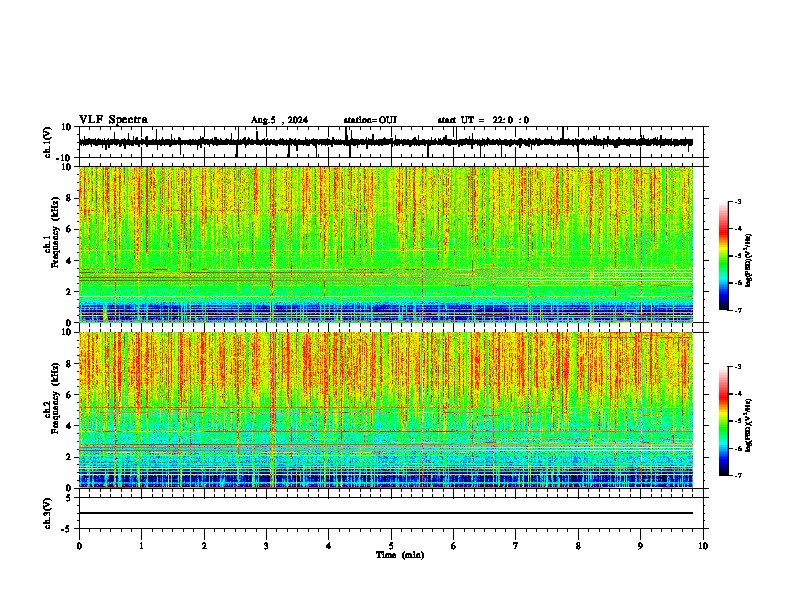792x612 pixels.
Task: Click the time axis tick label "3"
Action: click(x=266, y=546)
